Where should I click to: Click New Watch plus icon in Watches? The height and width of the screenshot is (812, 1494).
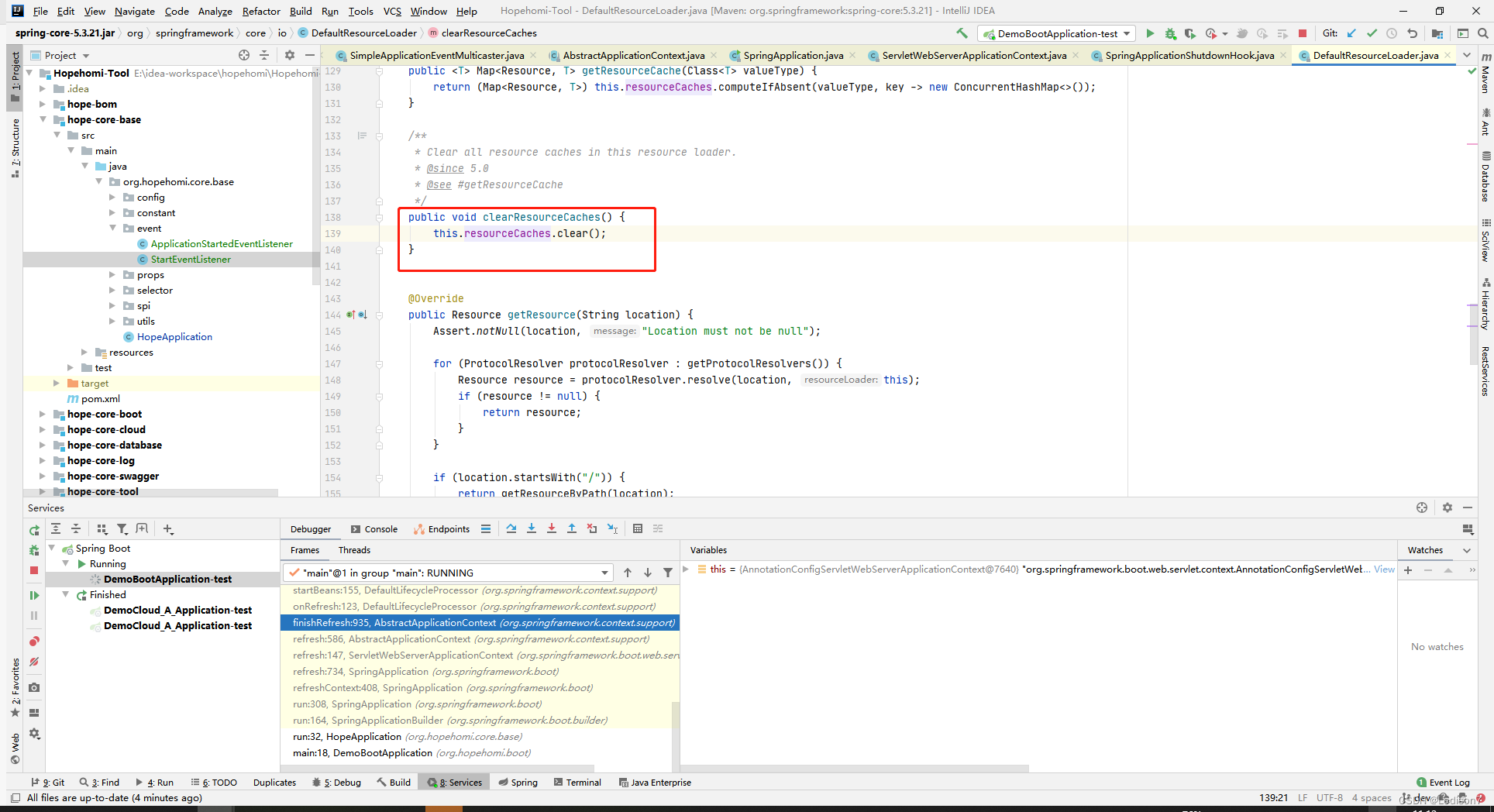tap(1408, 569)
